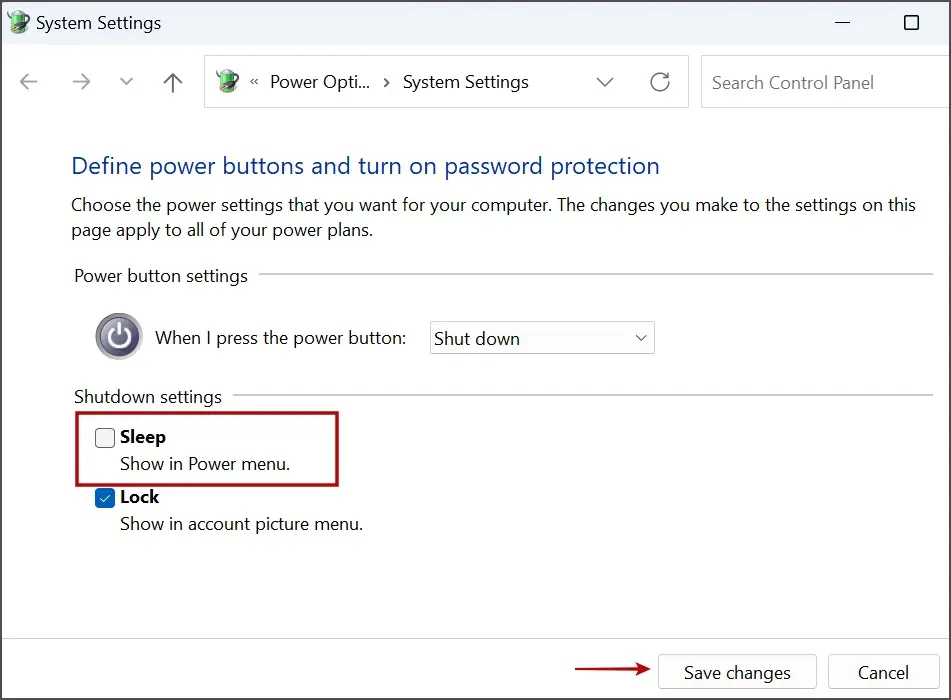Maximize the System Settings window
Viewport: 951px width, 700px height.
911,22
